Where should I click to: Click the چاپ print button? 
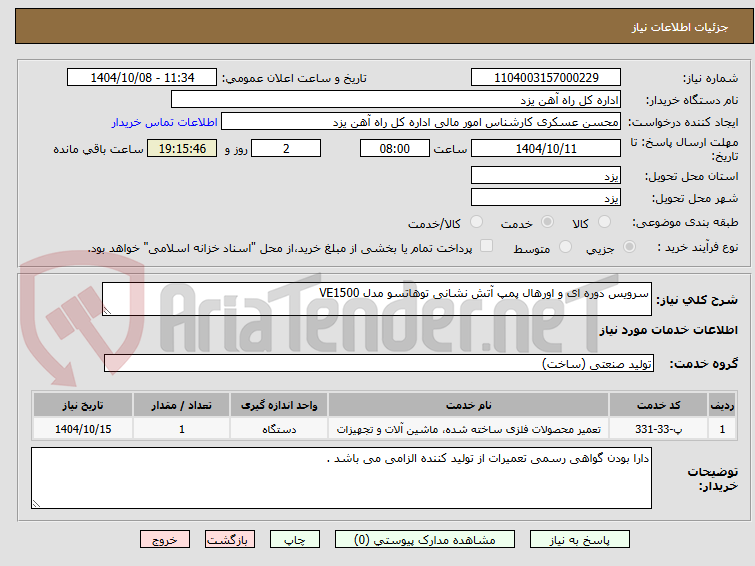pos(295,540)
